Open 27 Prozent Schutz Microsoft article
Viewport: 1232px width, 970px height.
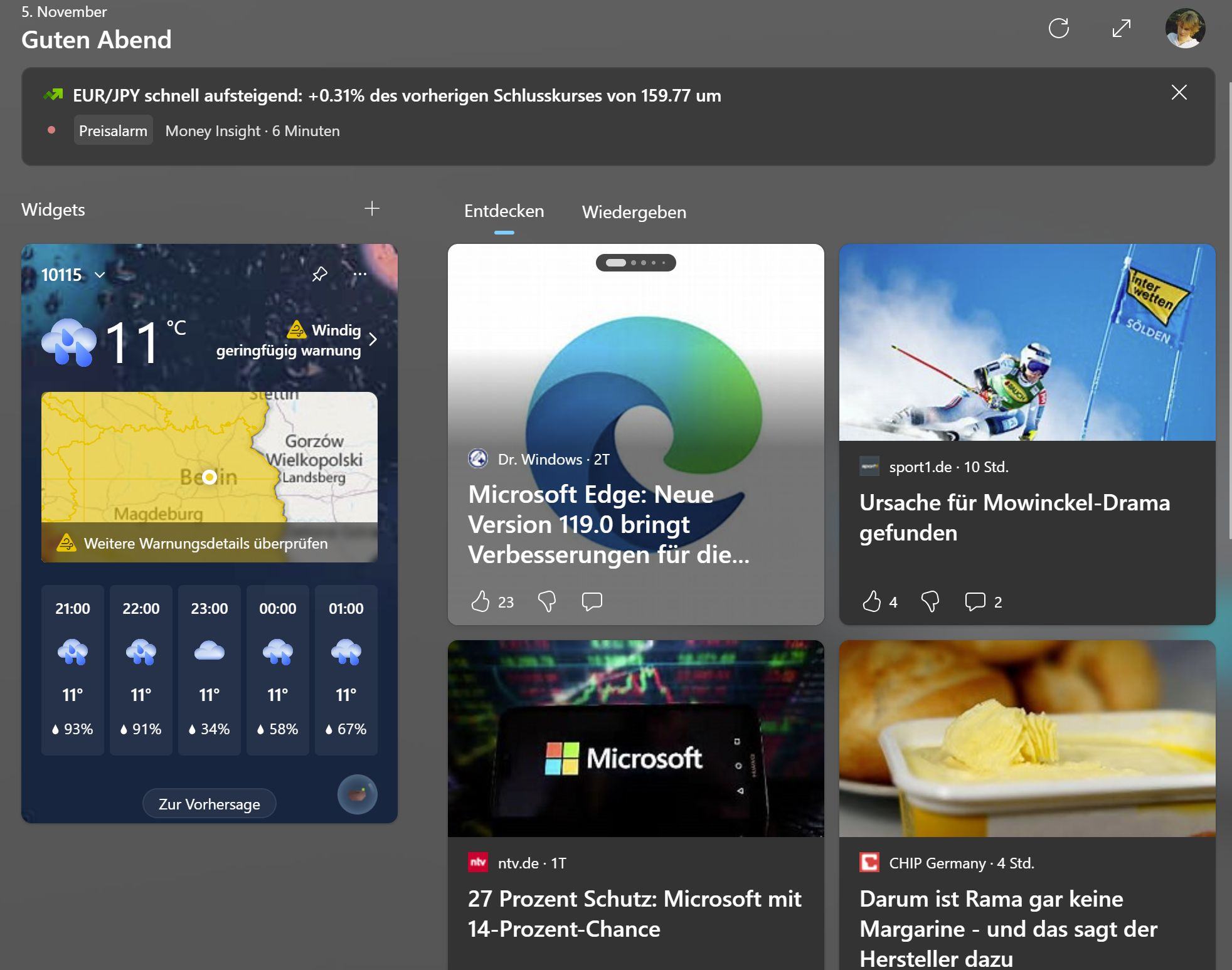pyautogui.click(x=634, y=914)
